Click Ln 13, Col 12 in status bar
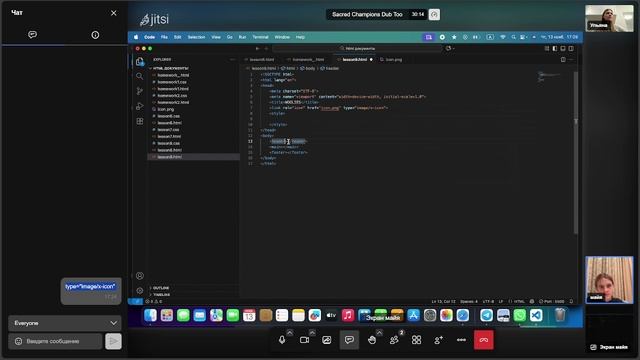 [x=444, y=302]
